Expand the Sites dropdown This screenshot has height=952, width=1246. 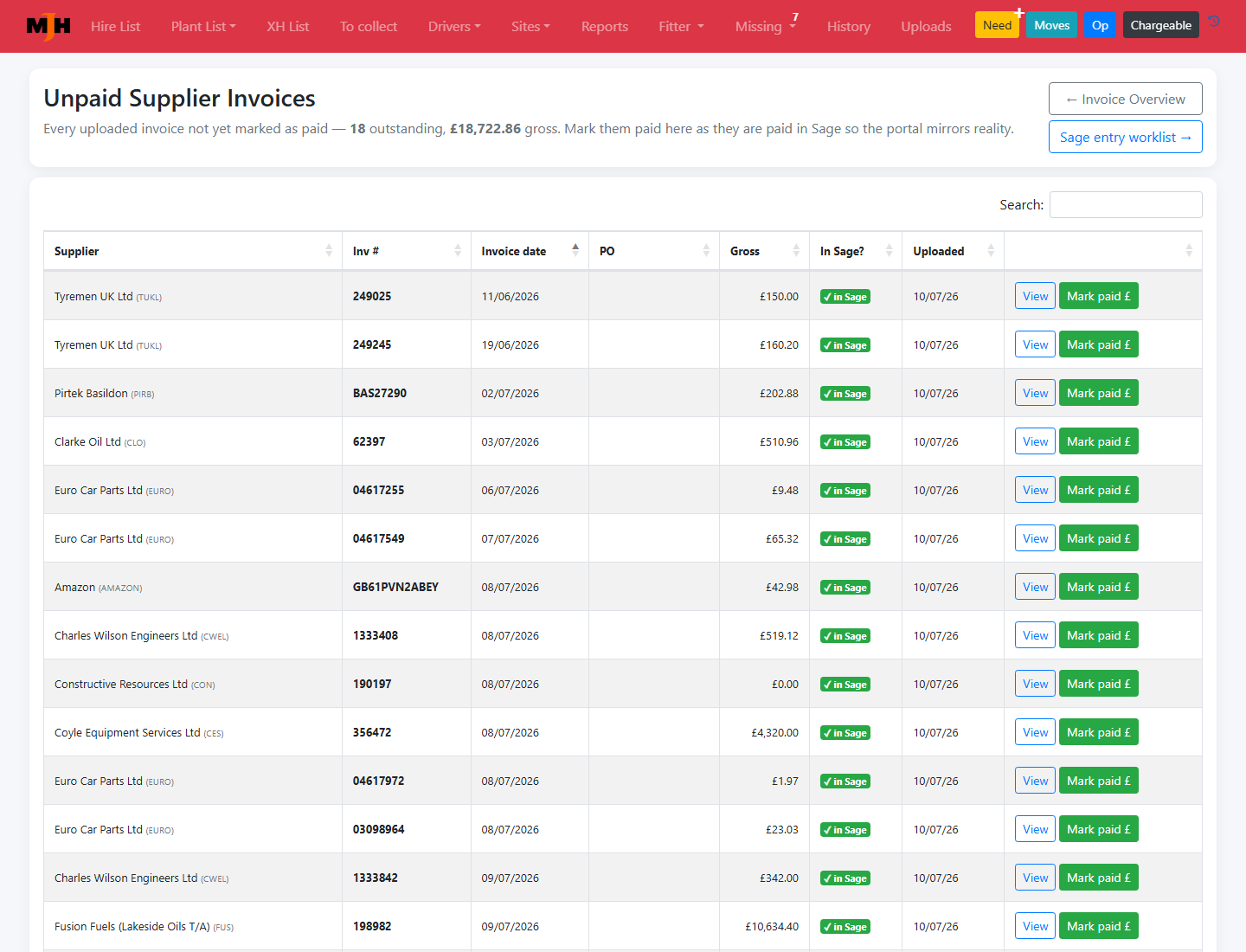tap(530, 27)
